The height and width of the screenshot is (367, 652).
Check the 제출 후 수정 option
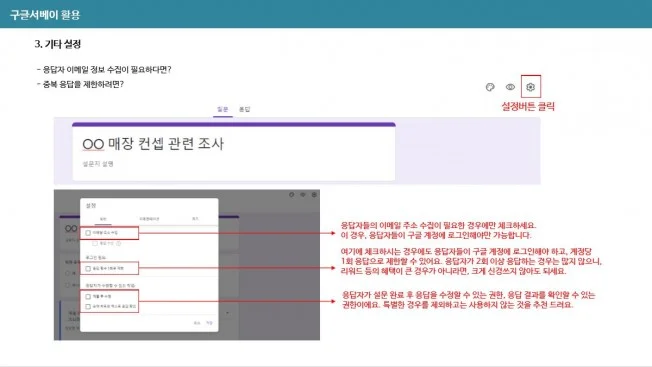click(88, 296)
